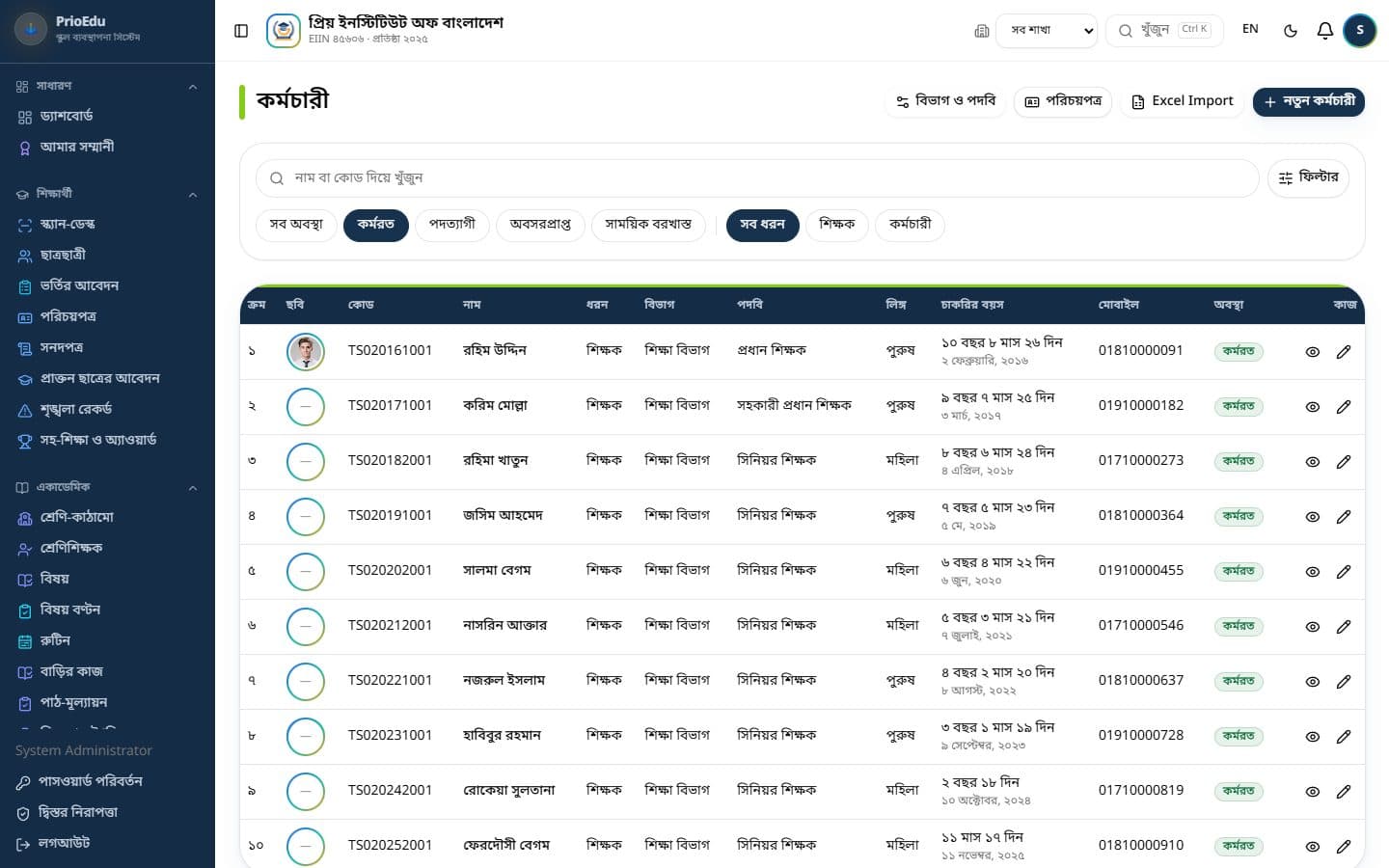The image size is (1389, 868).
Task: View ফেরদৌসী বেগম details eye icon
Action: [1313, 847]
